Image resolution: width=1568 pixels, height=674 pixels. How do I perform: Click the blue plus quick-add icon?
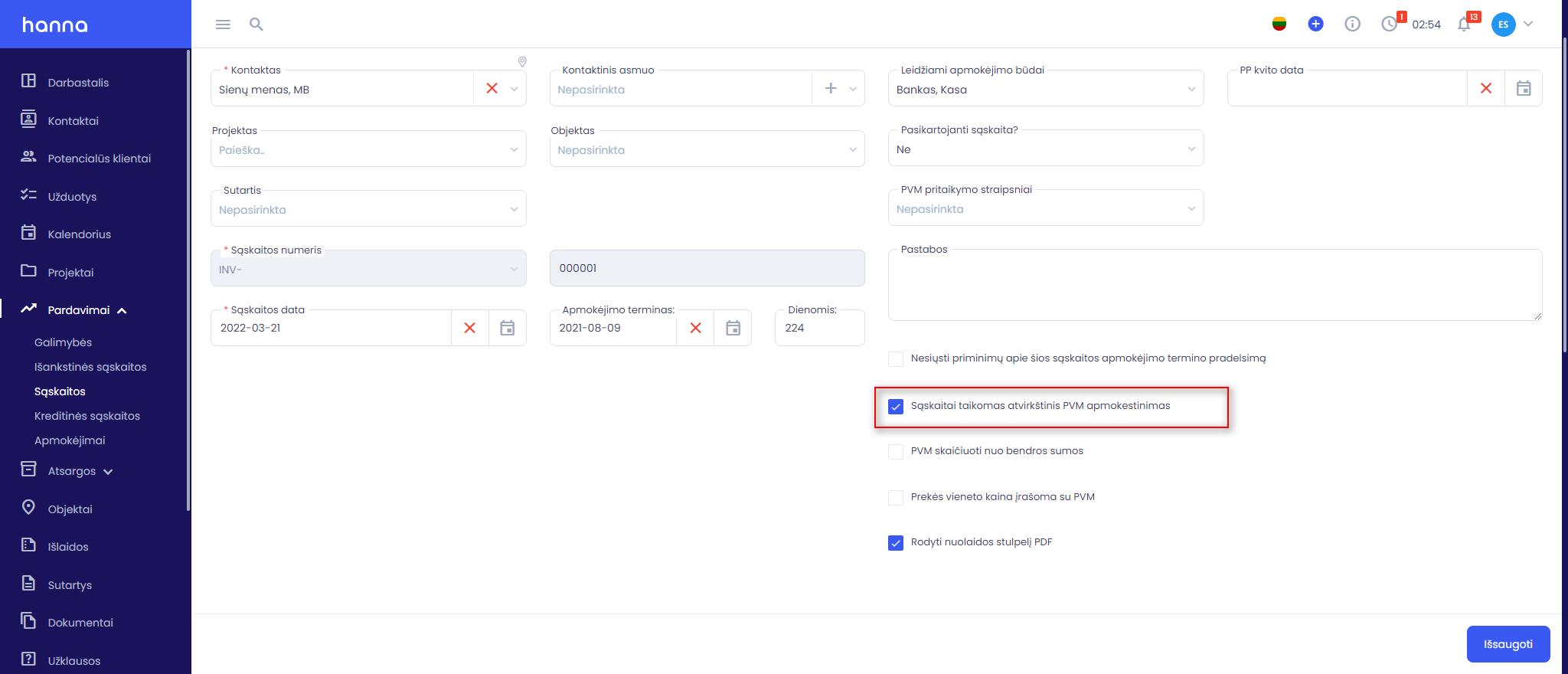point(1315,25)
